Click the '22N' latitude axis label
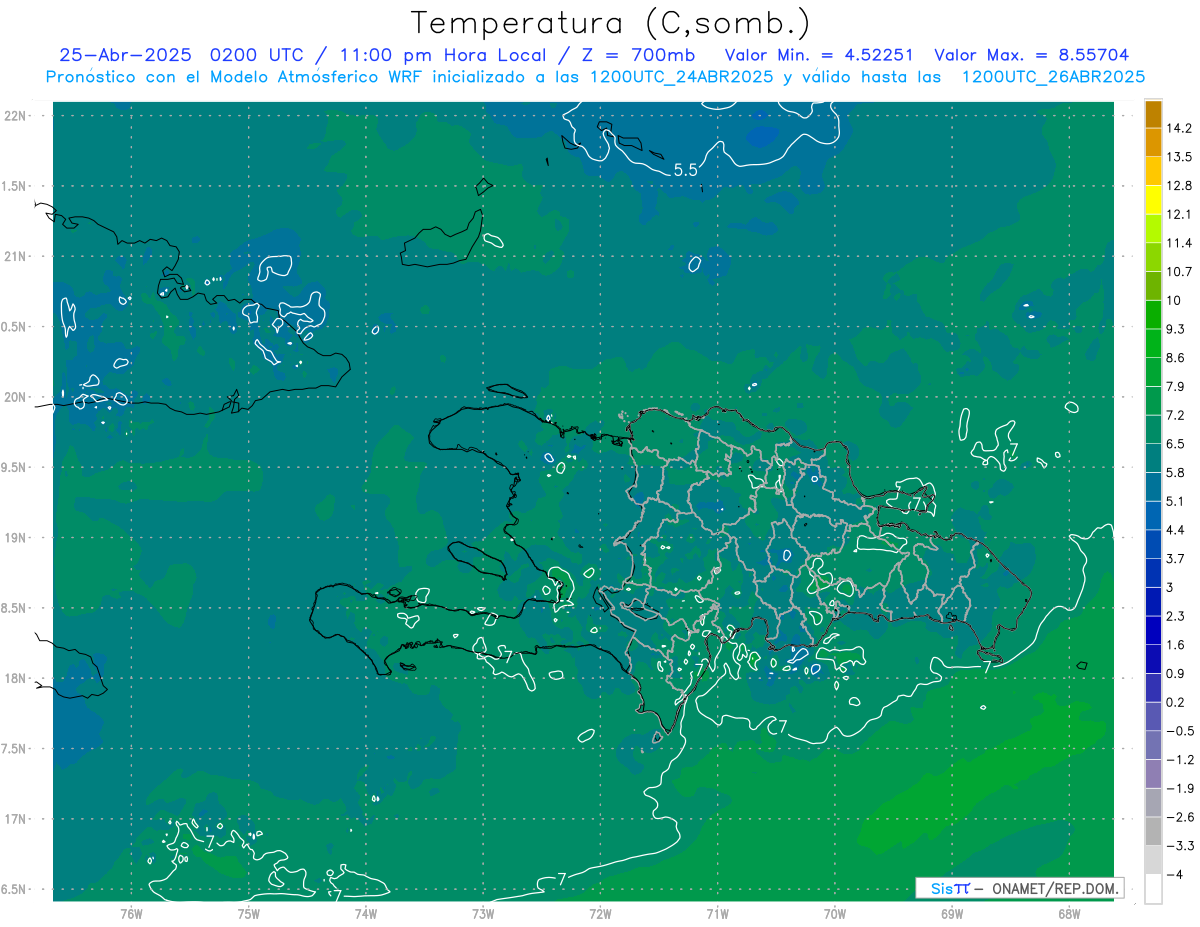The height and width of the screenshot is (927, 1200). pos(16,116)
